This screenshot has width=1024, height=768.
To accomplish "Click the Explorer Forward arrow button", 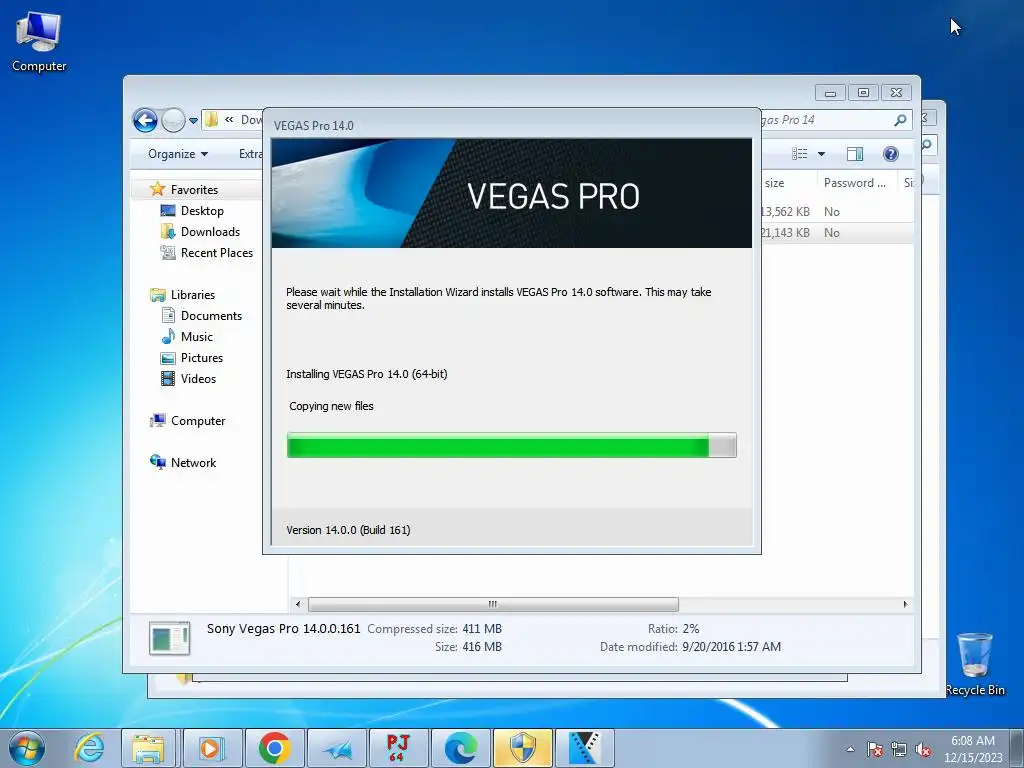I will [x=173, y=120].
